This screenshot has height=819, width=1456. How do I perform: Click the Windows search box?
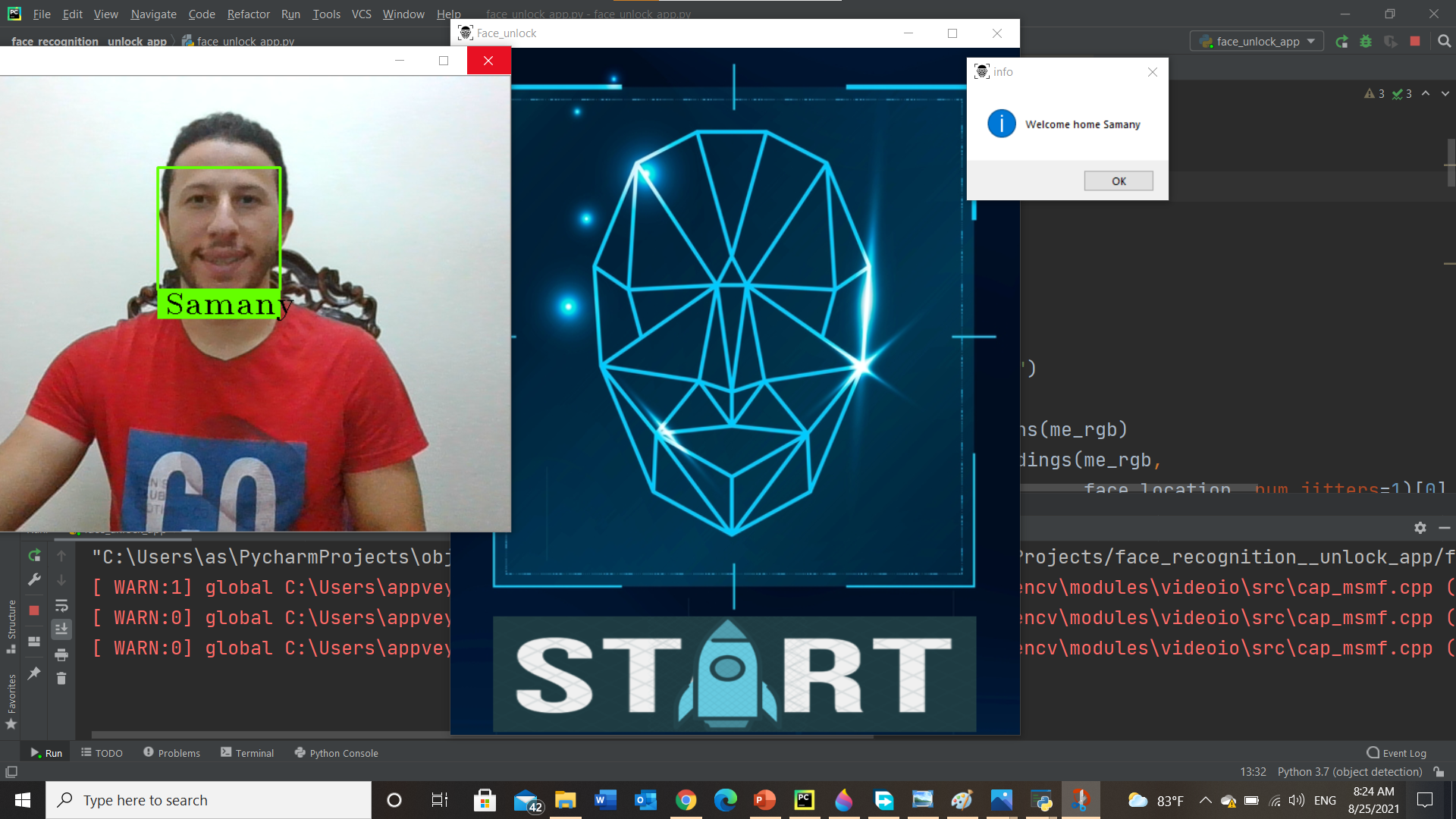209,800
